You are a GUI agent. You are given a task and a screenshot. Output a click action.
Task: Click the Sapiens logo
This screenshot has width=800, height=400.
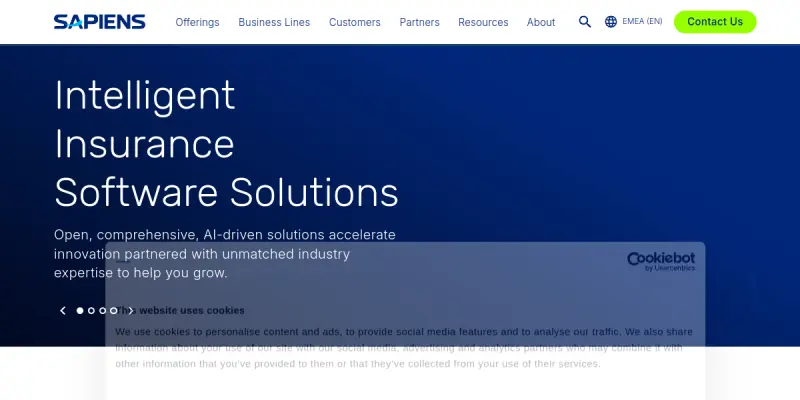(99, 22)
